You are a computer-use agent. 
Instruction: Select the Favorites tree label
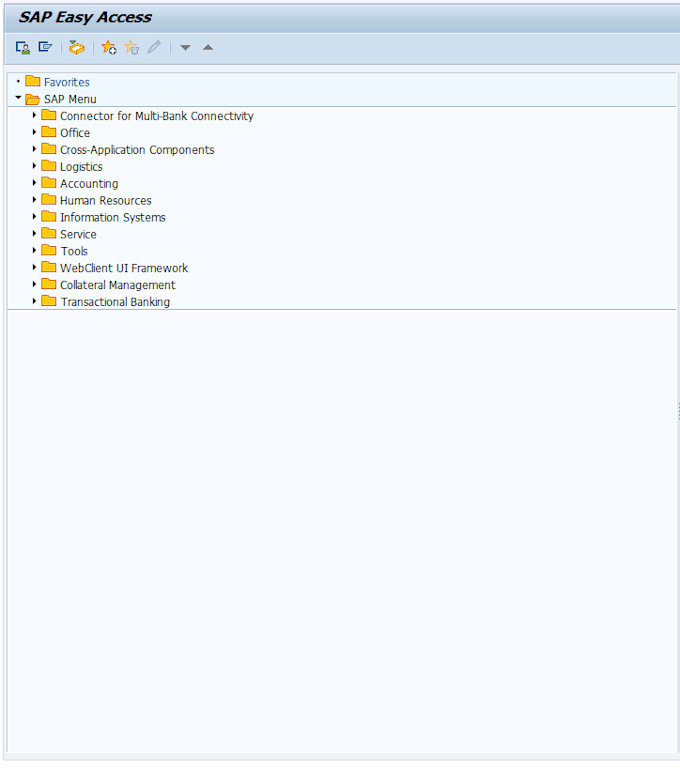(x=66, y=82)
